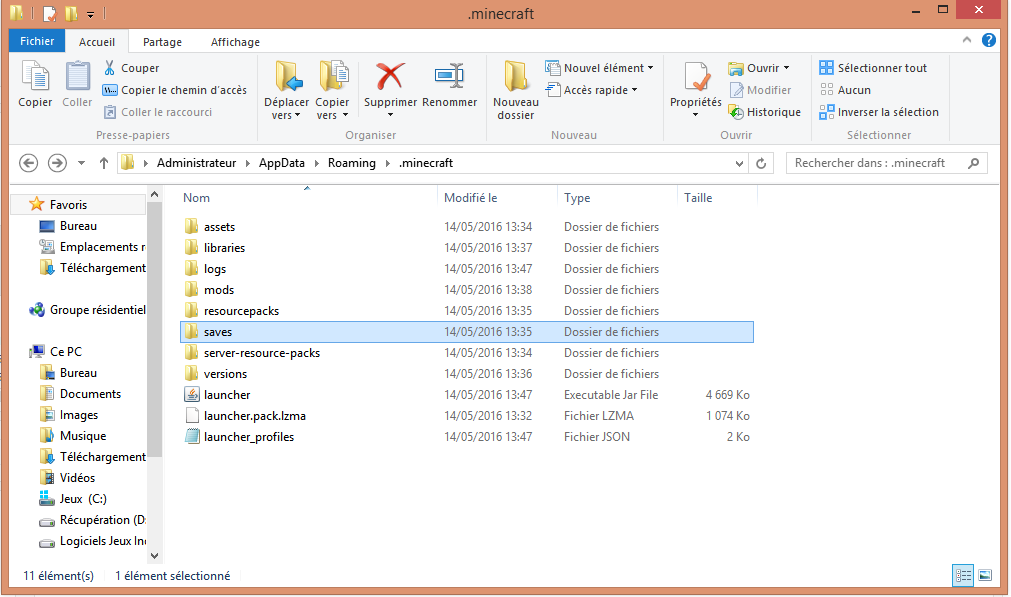Image resolution: width=1011 pixels, height=597 pixels.
Task: Go forward with the right arrow button
Action: 57,163
